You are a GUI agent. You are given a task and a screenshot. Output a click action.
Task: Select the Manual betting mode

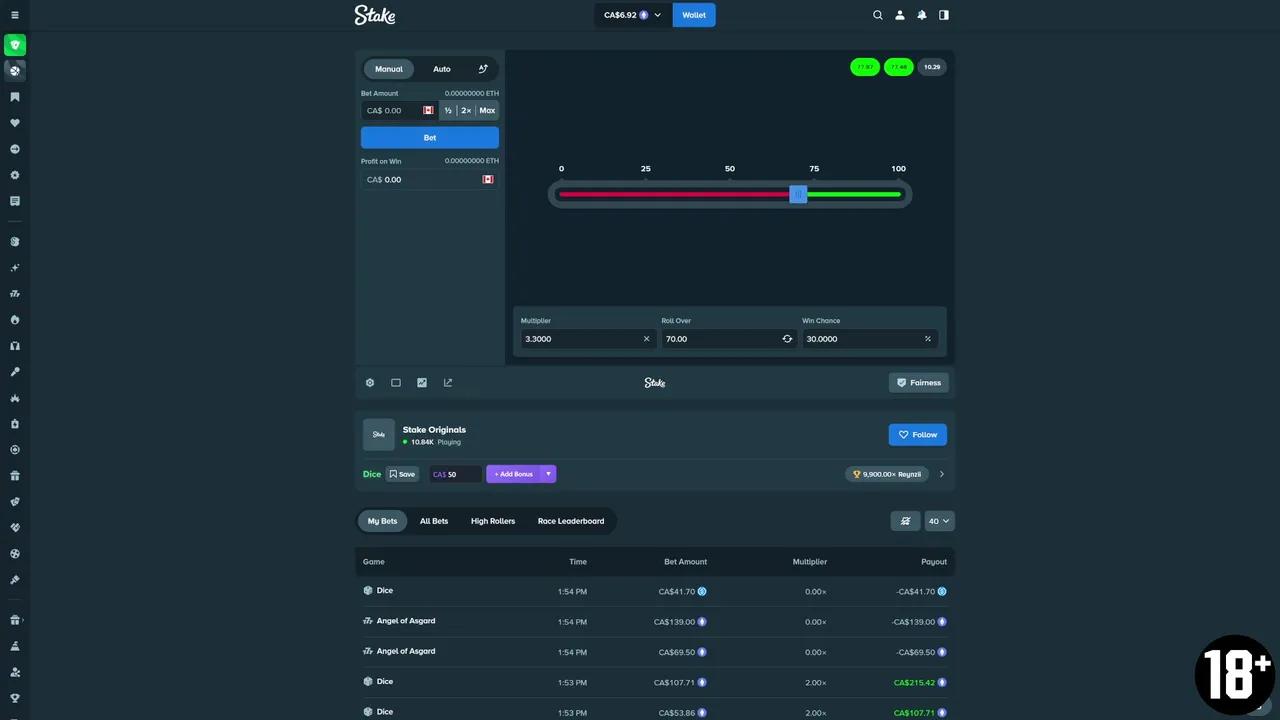click(x=389, y=69)
